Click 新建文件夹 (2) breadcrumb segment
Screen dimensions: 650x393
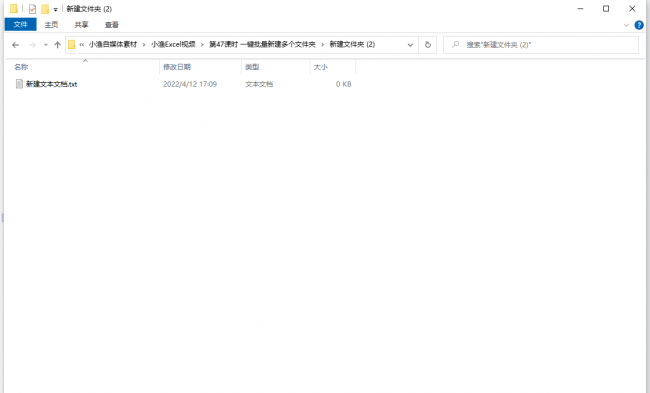coord(352,44)
